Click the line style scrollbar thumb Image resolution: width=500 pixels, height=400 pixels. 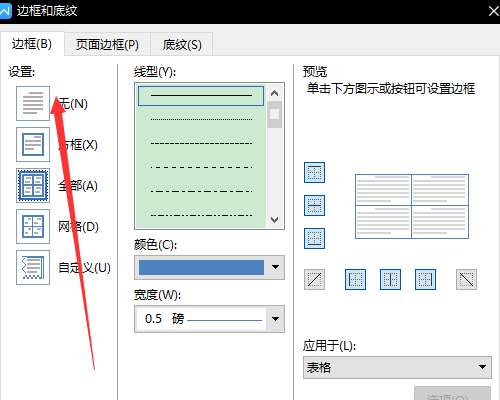275,114
